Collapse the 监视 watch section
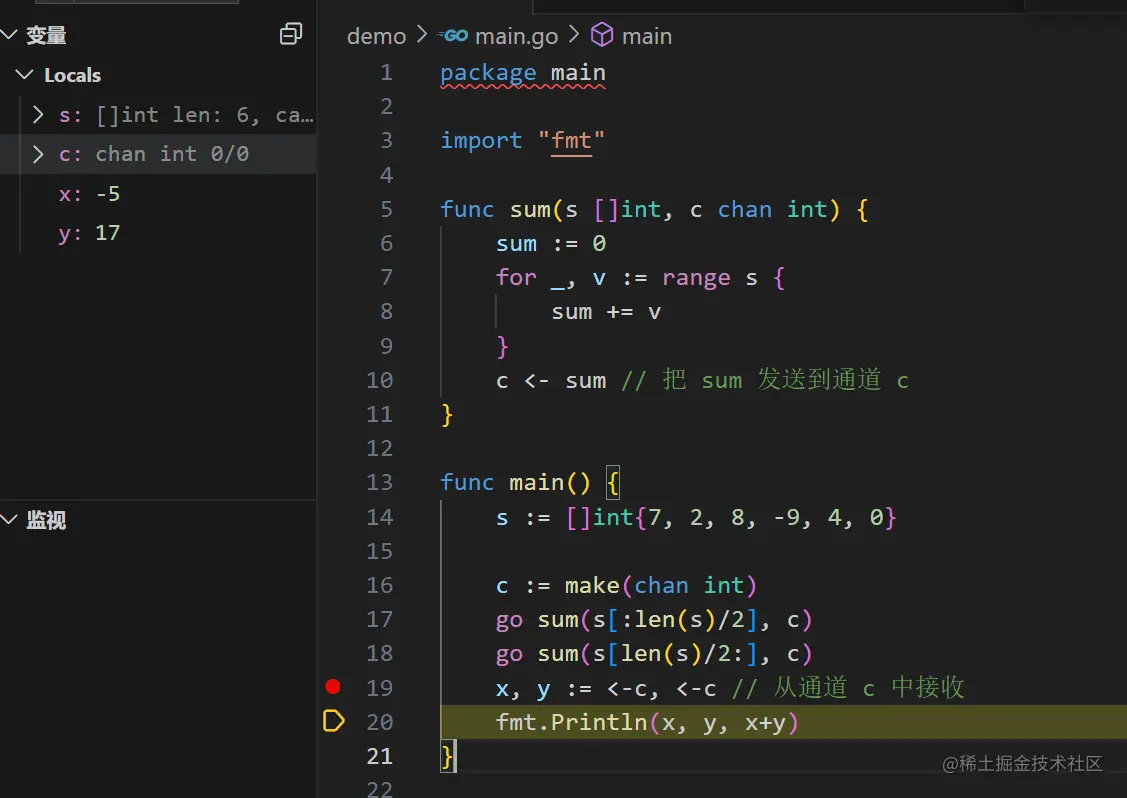1127x798 pixels. click(9, 519)
